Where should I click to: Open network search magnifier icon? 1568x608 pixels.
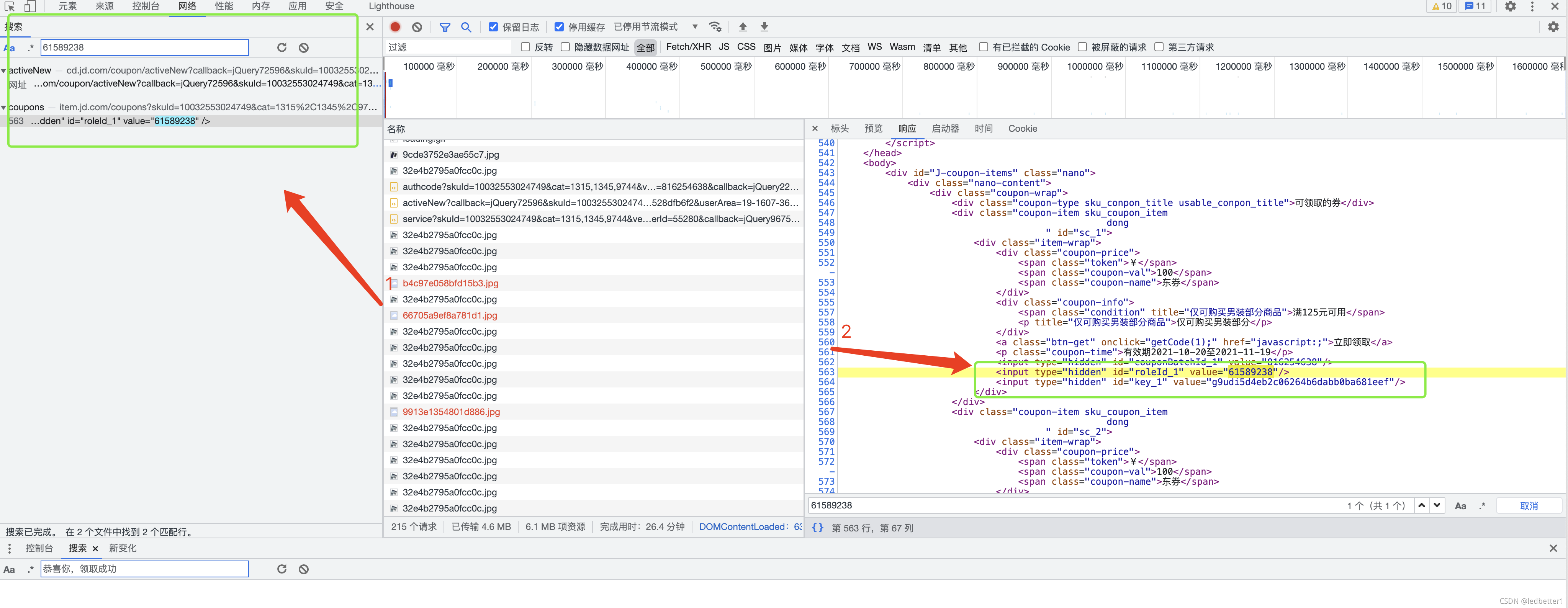[466, 27]
